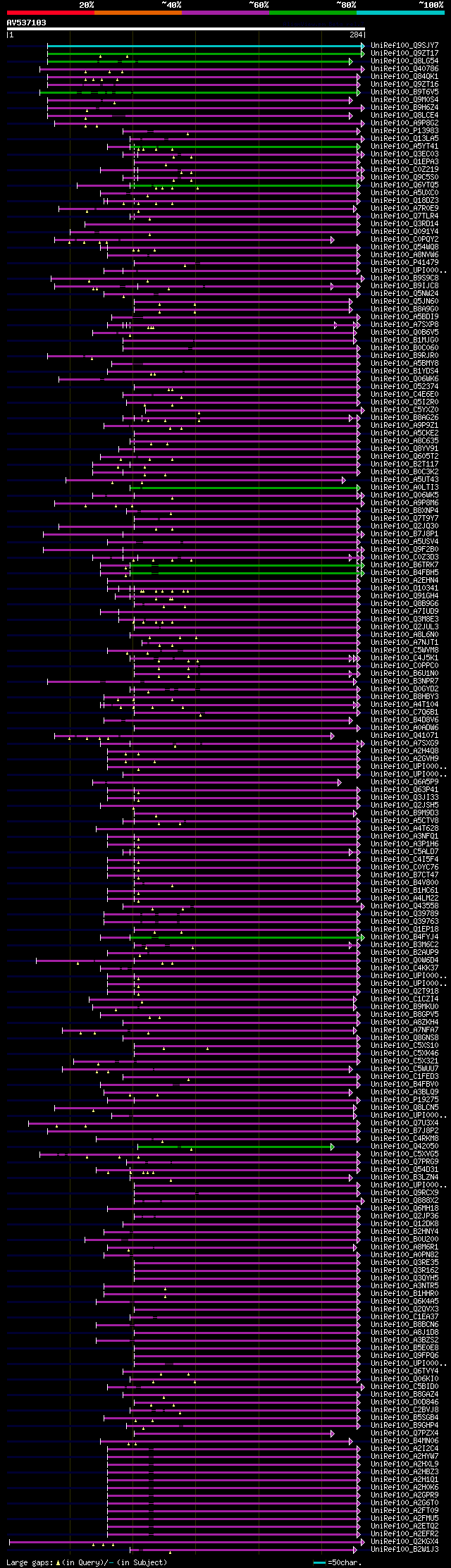Click hit label UniRef100_C4J5K1
The width and height of the screenshot is (451, 1568).
[x=404, y=658]
